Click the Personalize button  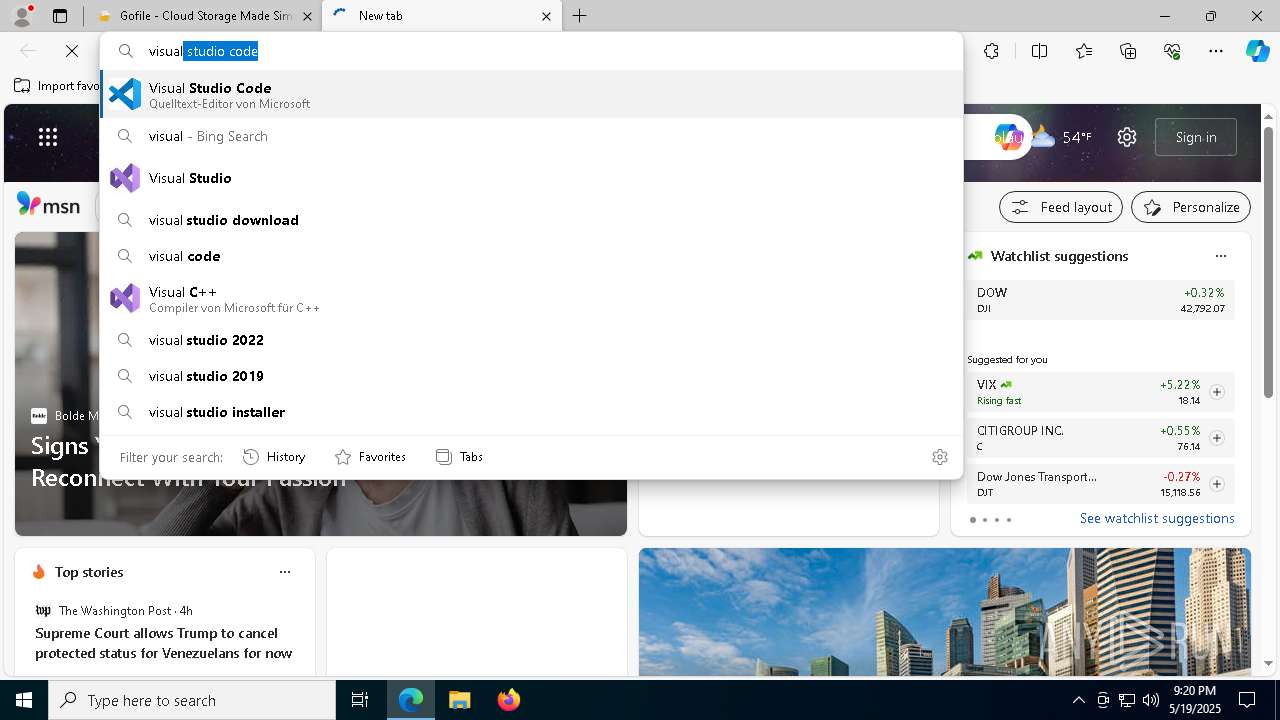point(1191,207)
